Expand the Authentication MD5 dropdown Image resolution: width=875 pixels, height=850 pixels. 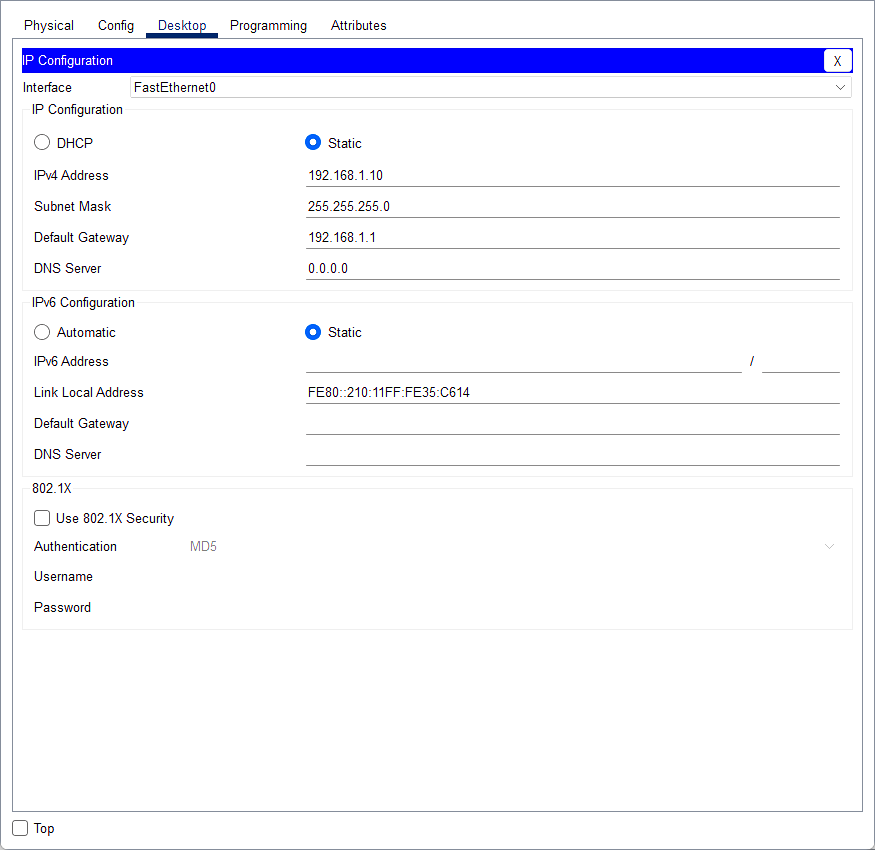(x=510, y=546)
